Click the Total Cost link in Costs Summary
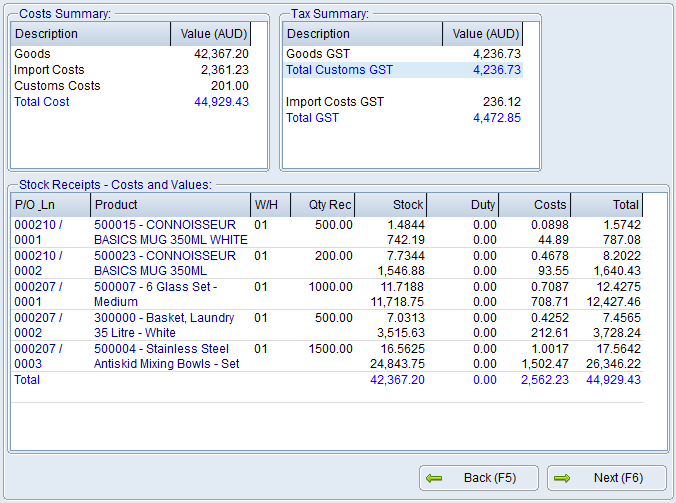Image resolution: width=676 pixels, height=503 pixels. tap(42, 102)
